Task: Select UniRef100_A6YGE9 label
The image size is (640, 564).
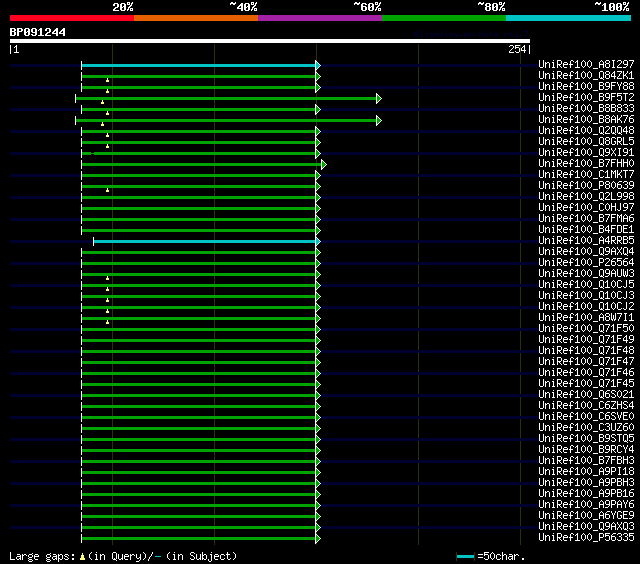Action: (x=586, y=516)
